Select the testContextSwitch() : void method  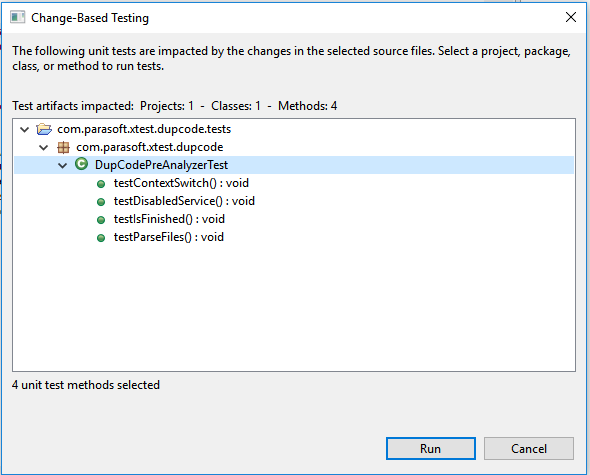(x=181, y=183)
